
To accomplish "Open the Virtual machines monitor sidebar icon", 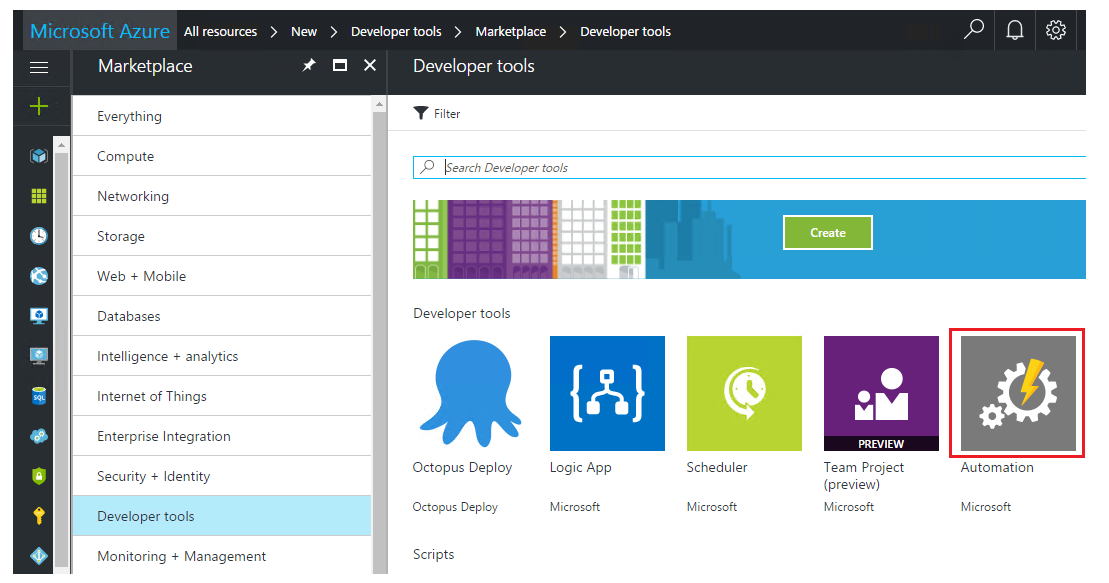I will [39, 316].
